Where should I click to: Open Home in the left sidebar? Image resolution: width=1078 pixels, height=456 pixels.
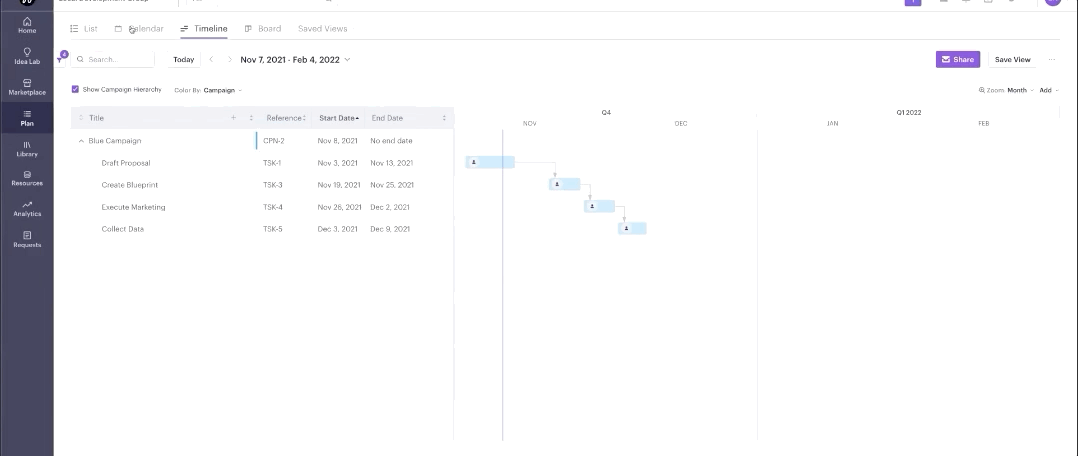27,25
